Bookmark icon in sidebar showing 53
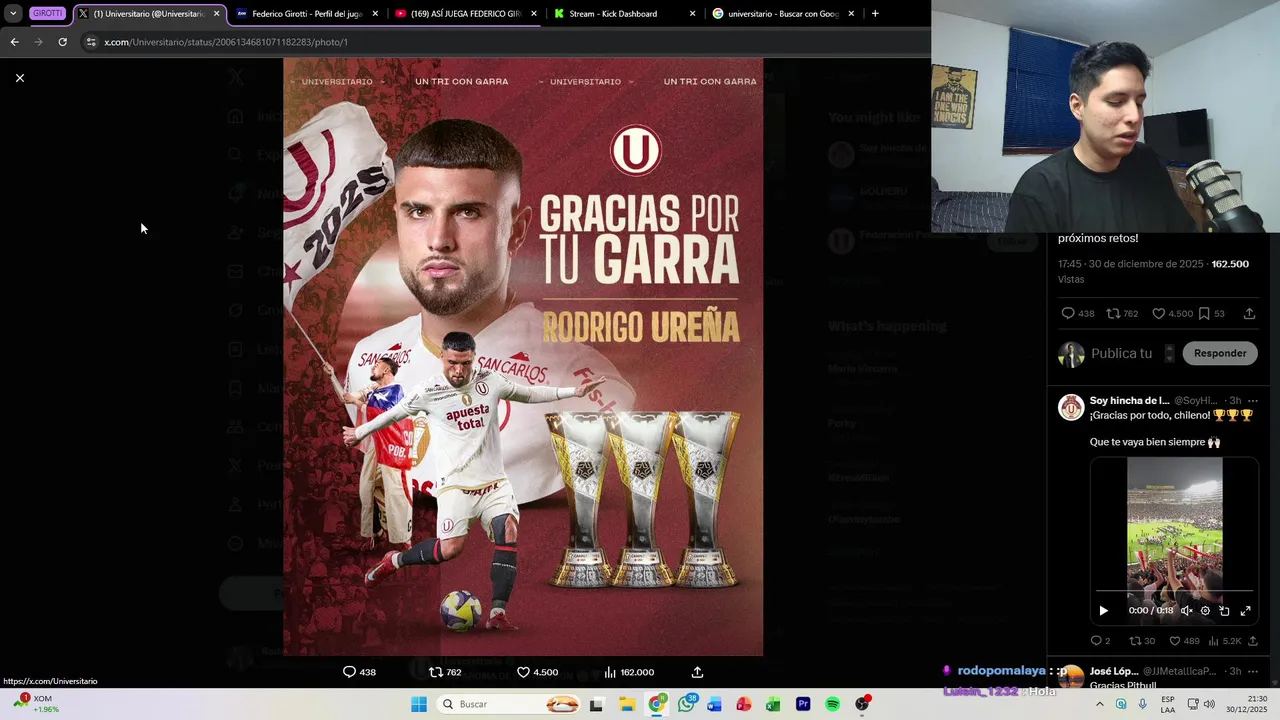 pyautogui.click(x=1204, y=313)
